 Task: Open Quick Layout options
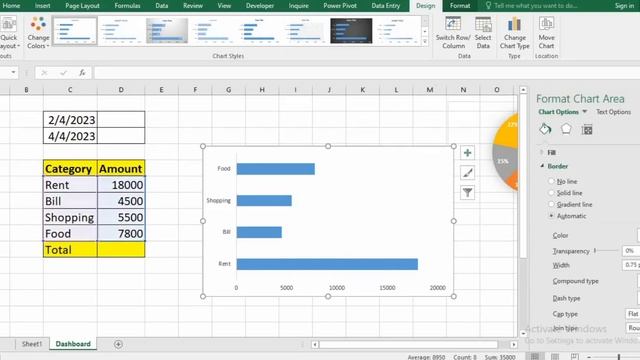coord(8,33)
